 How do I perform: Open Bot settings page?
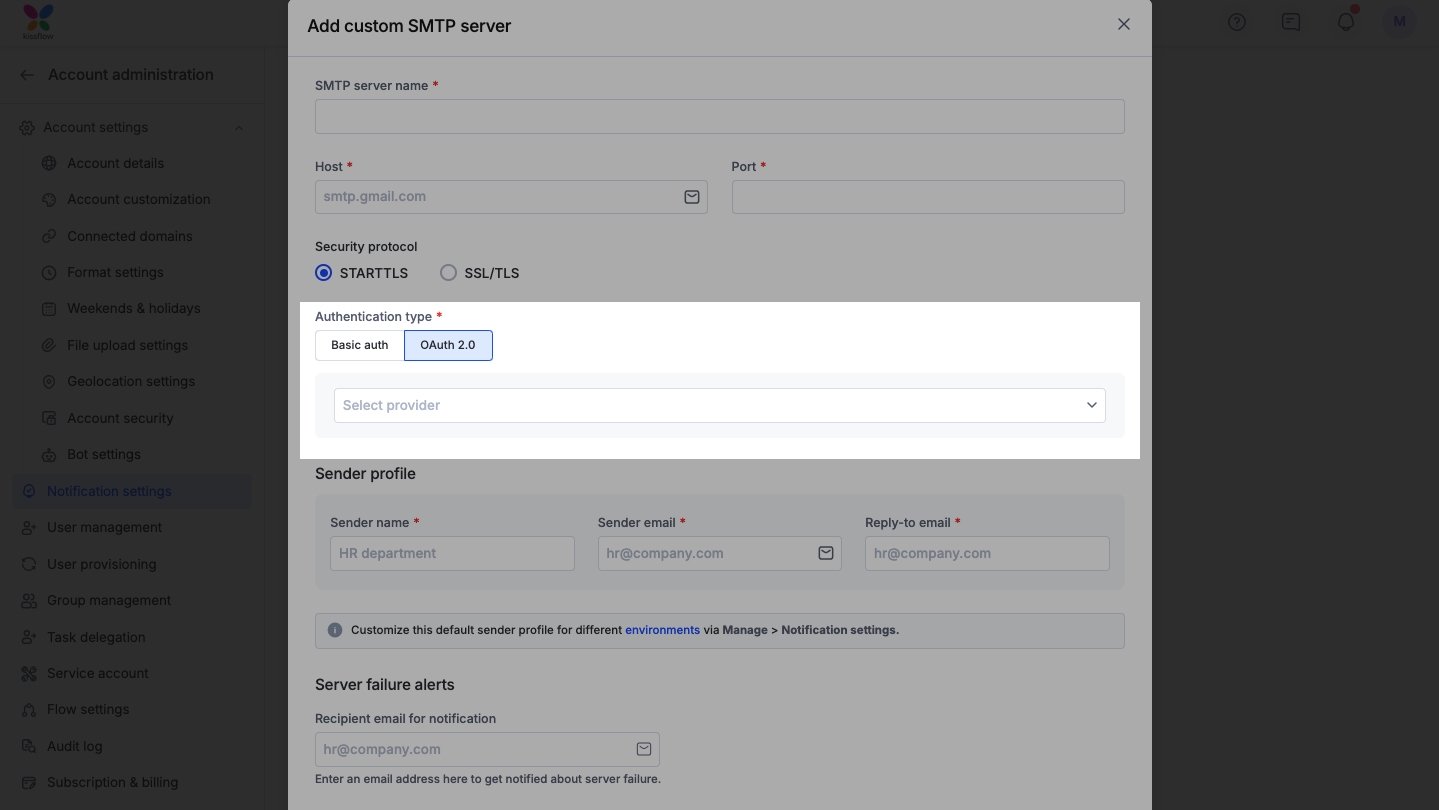pos(104,455)
